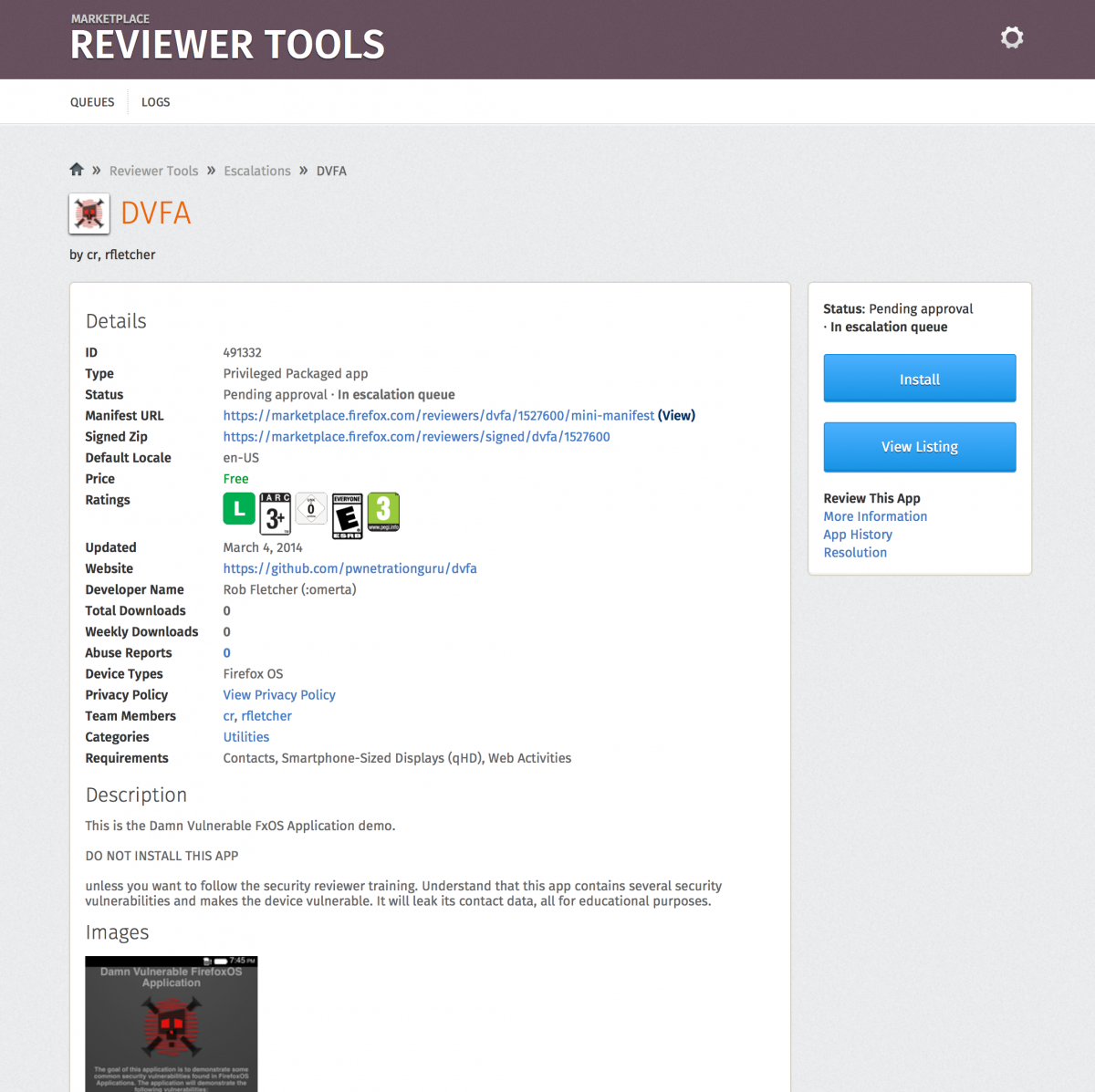
Task: Open team member rfletcher link
Action: pyautogui.click(x=266, y=716)
